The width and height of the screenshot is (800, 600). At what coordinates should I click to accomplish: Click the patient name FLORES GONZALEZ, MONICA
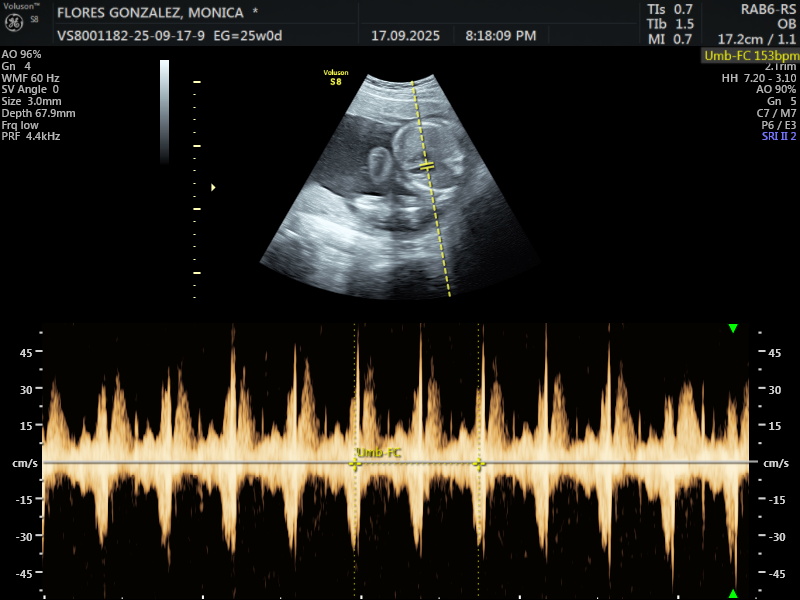point(149,13)
